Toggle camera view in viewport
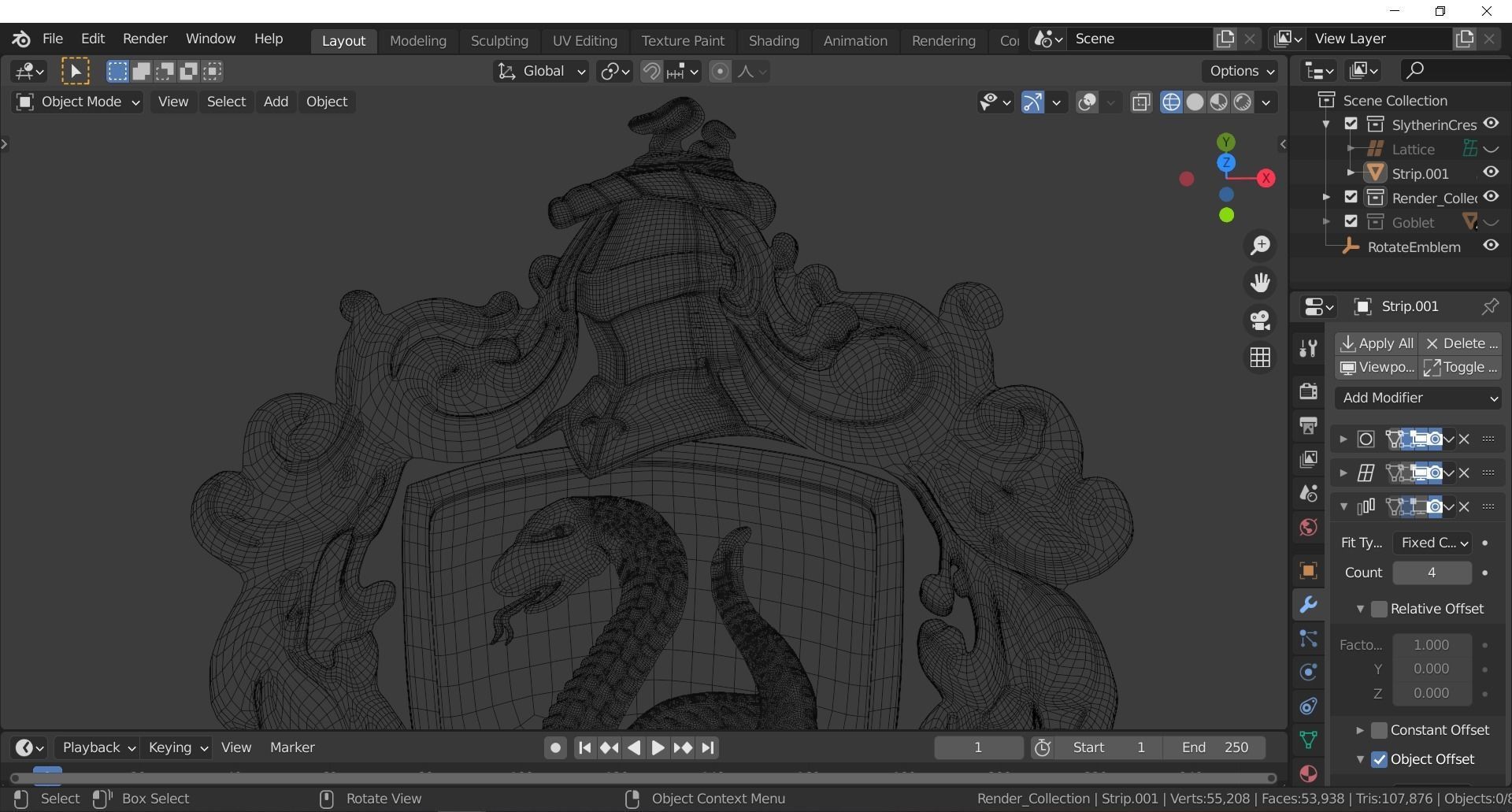 pos(1260,321)
